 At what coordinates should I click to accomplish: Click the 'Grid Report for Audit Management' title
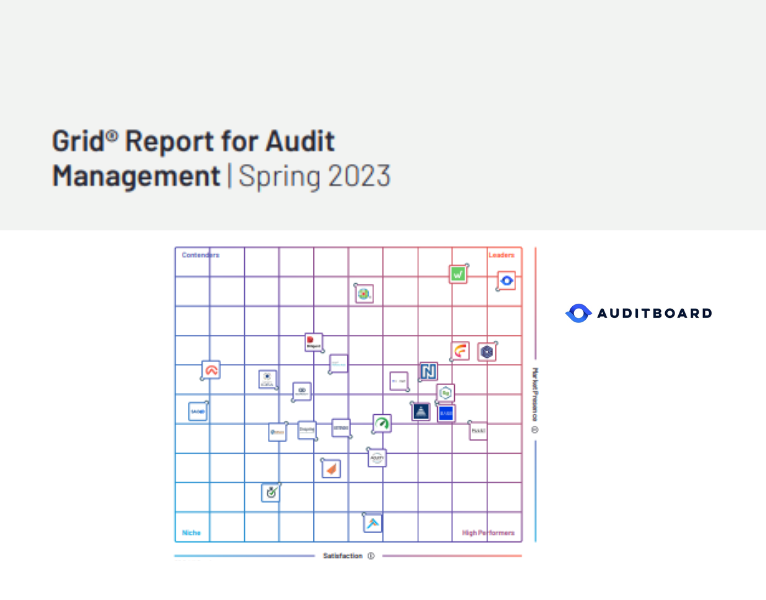(193, 158)
